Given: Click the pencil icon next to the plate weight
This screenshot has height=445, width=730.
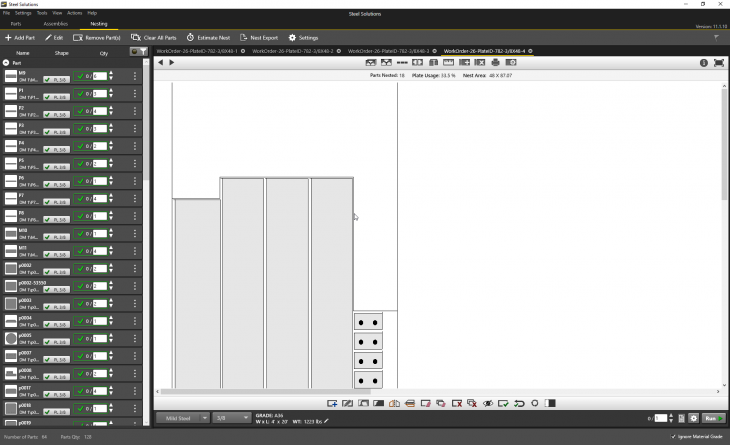Looking at the screenshot, I should point(326,421).
